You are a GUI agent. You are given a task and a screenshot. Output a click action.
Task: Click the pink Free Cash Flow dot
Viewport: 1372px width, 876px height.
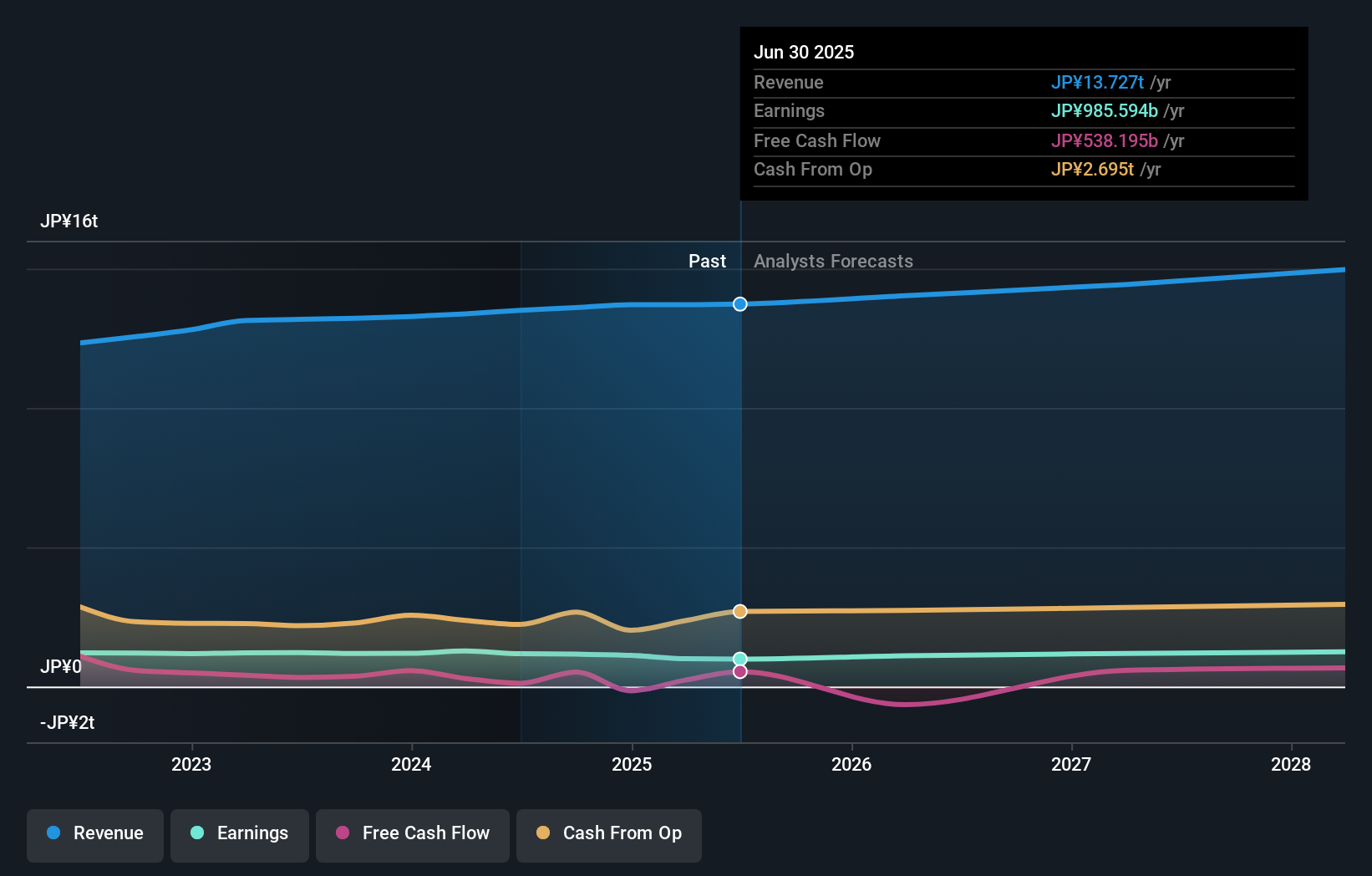343,833
